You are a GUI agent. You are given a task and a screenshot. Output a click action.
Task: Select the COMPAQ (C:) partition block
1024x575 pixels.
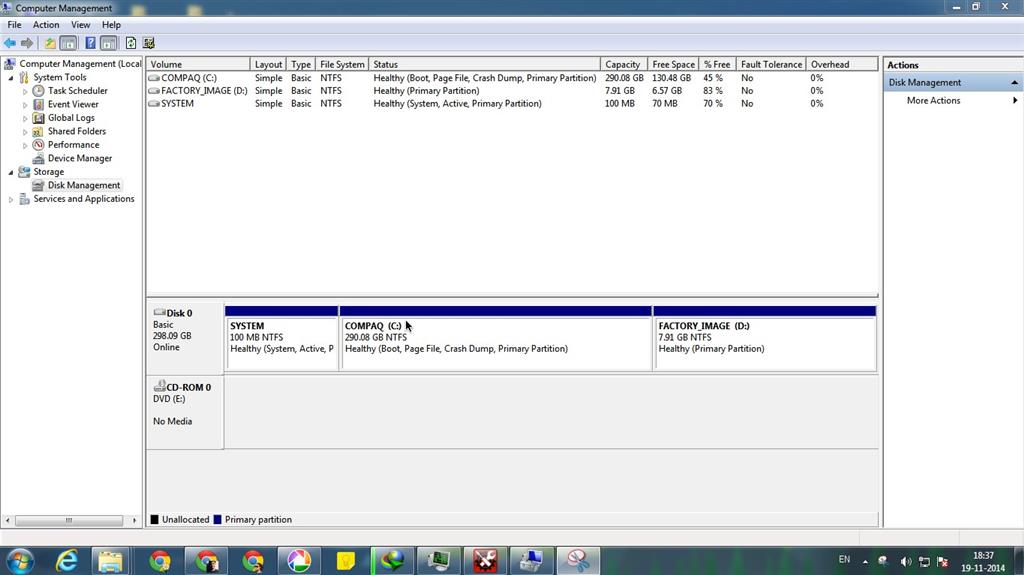click(496, 338)
